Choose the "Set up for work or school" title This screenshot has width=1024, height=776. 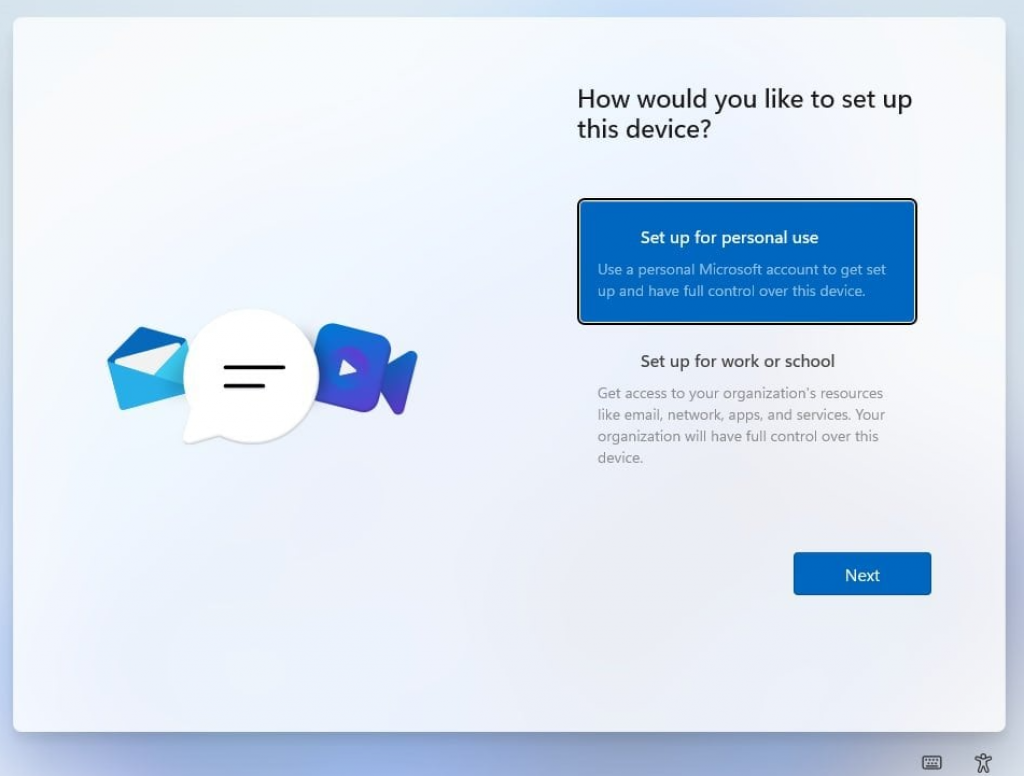point(737,361)
